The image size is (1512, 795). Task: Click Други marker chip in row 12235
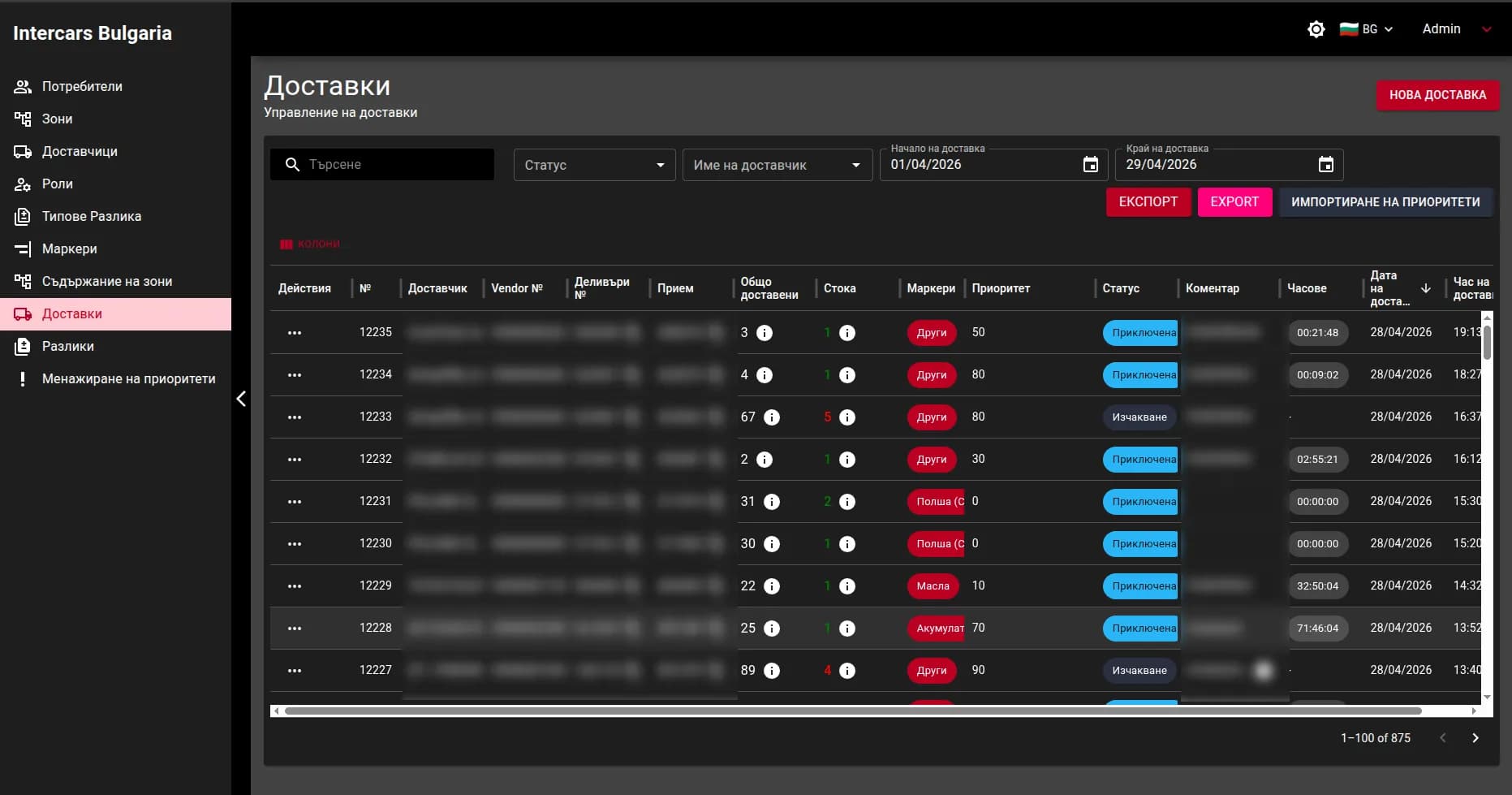point(932,333)
